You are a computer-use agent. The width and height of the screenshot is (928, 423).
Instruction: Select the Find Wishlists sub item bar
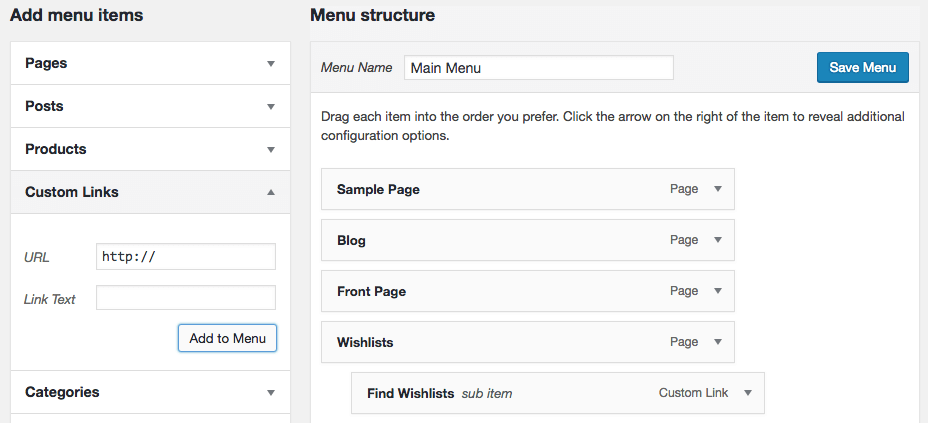[540, 393]
